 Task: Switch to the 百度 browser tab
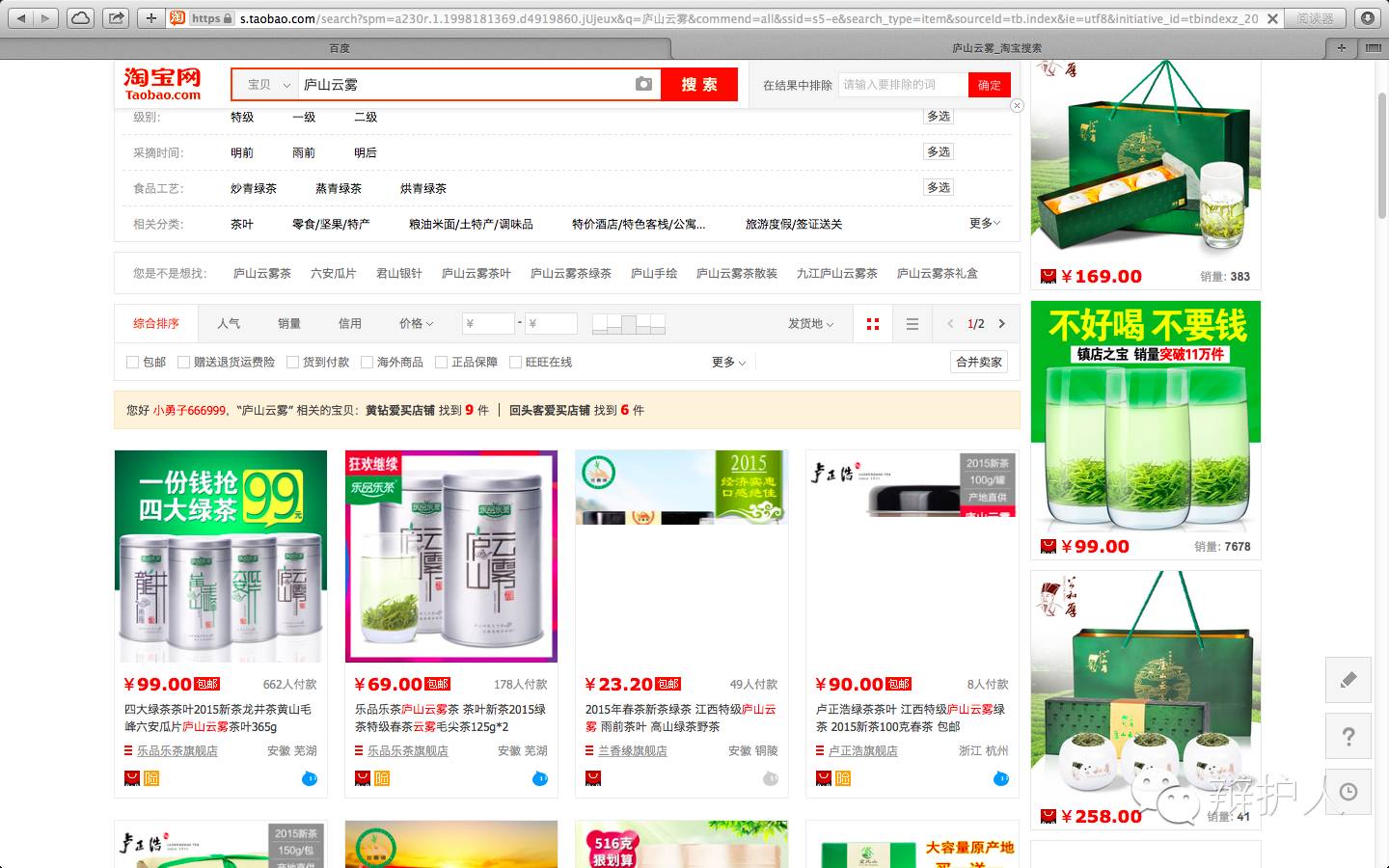tap(340, 47)
